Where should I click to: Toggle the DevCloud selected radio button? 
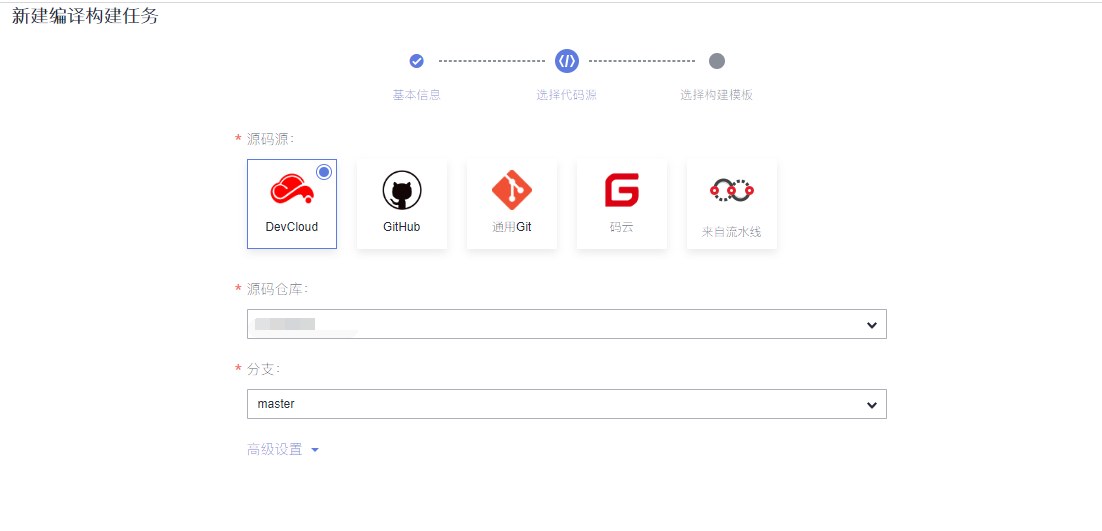pos(324,172)
